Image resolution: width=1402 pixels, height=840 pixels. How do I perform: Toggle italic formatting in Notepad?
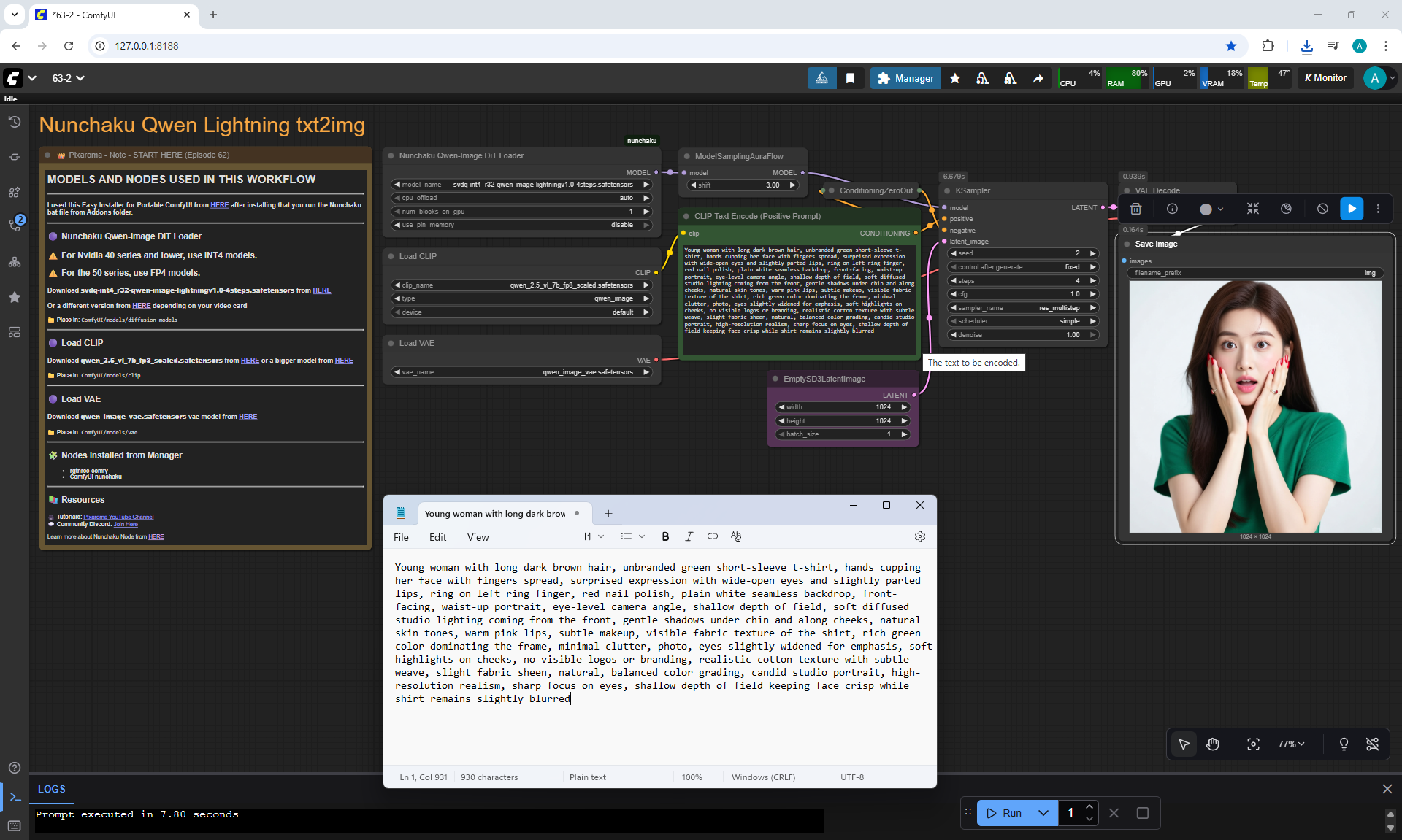click(x=689, y=536)
